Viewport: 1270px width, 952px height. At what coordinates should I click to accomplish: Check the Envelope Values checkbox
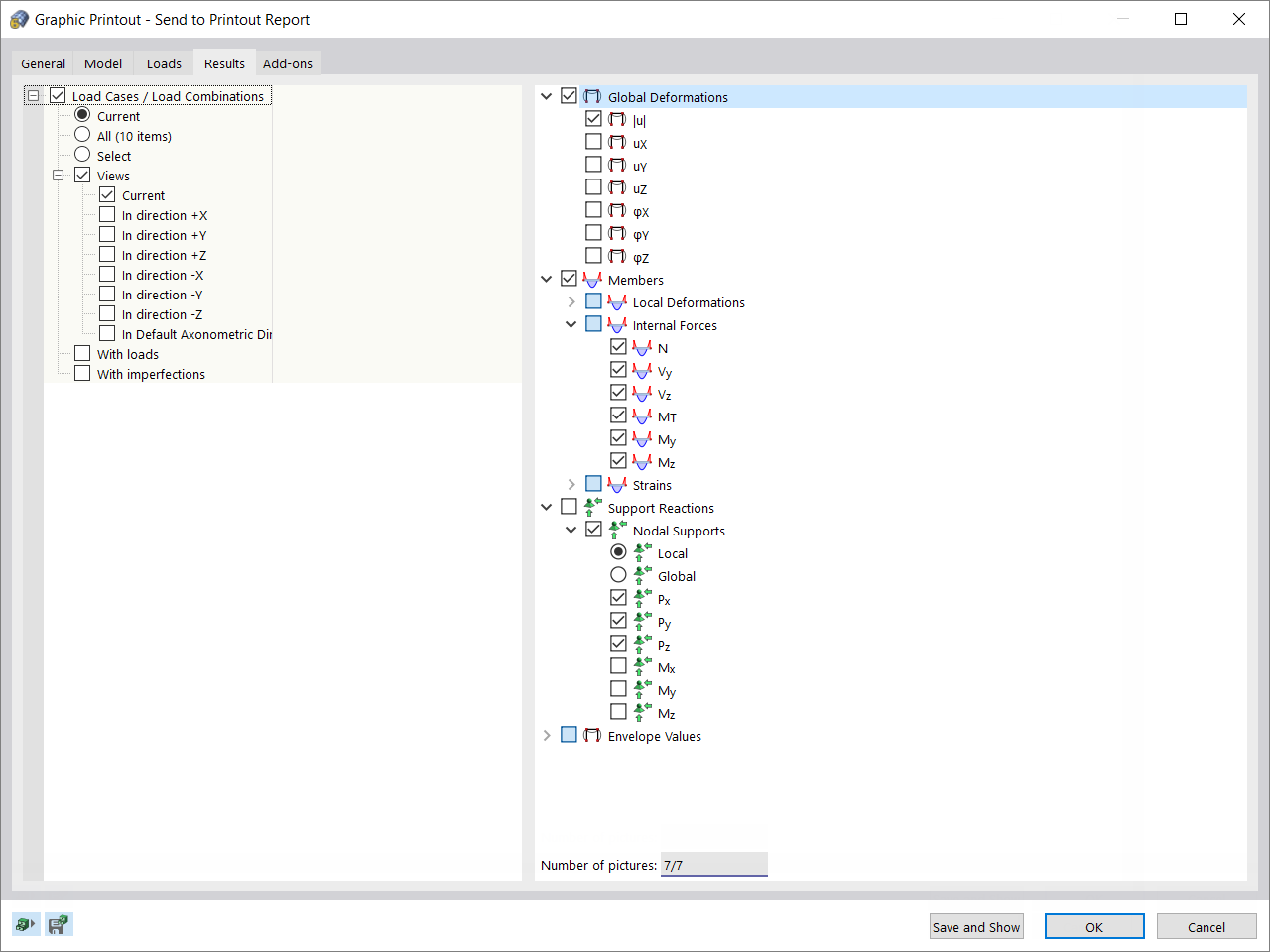[569, 735]
